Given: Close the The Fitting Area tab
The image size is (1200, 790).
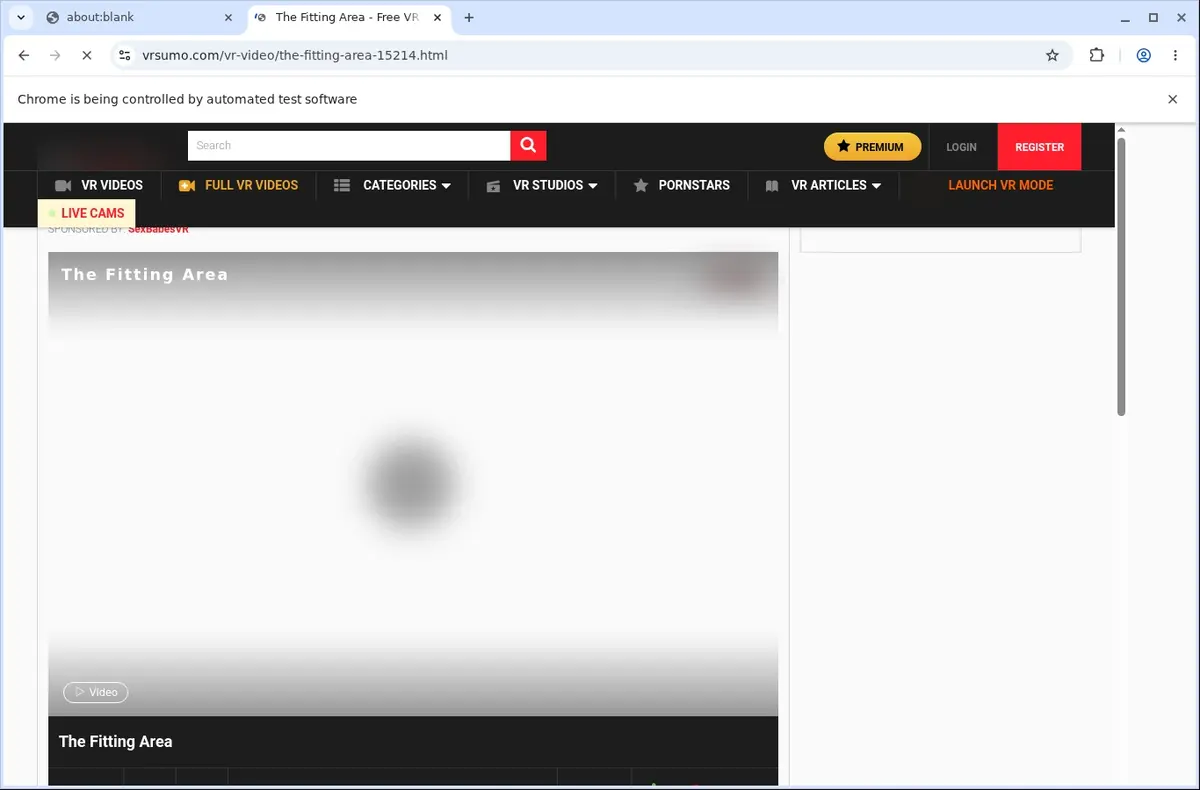Looking at the screenshot, I should [438, 17].
